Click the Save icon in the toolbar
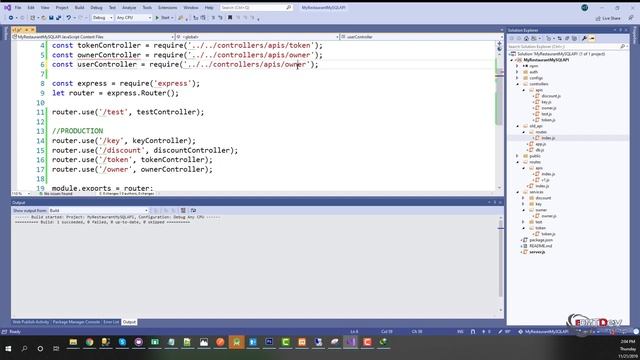 51,18
